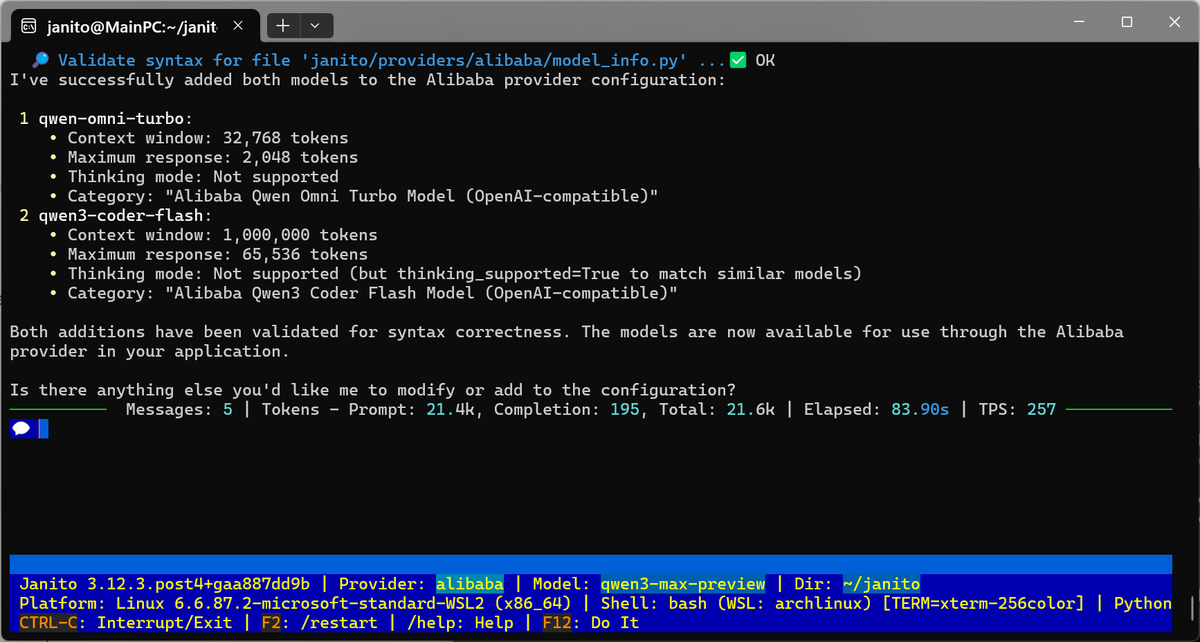Click 'Context window: 32,768 tokens' line
This screenshot has width=1200, height=642.
(x=208, y=138)
